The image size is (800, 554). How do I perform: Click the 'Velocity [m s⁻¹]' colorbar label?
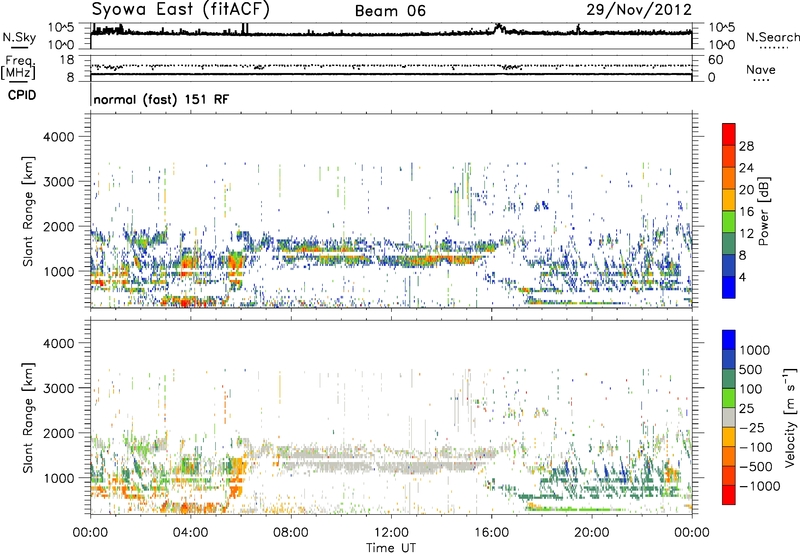(x=790, y=417)
